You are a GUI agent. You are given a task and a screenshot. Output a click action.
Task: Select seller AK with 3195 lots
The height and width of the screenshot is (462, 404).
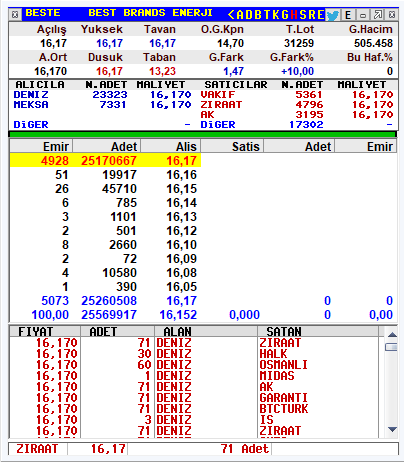(x=297, y=115)
